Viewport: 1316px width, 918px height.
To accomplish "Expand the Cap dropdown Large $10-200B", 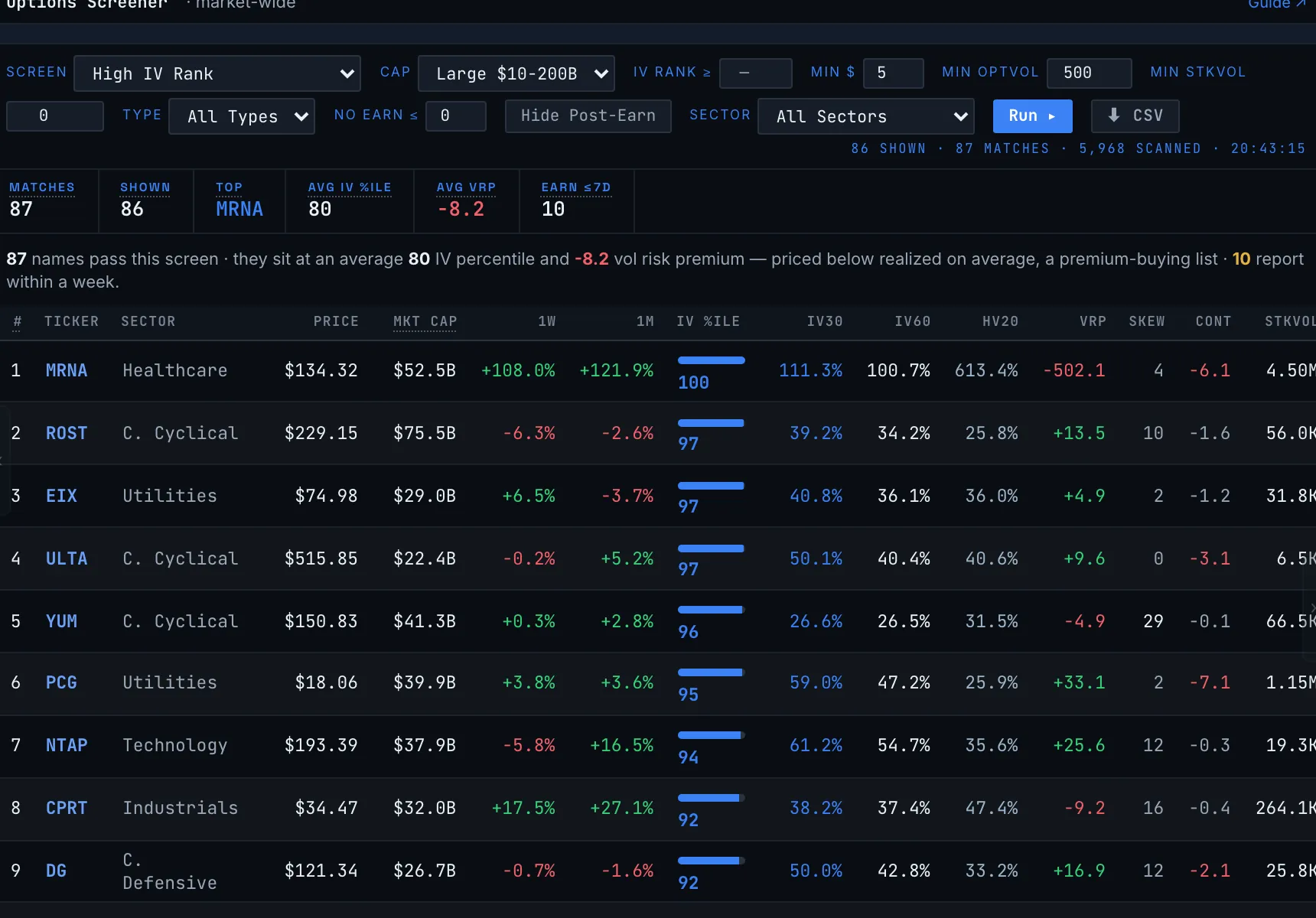I will click(516, 73).
